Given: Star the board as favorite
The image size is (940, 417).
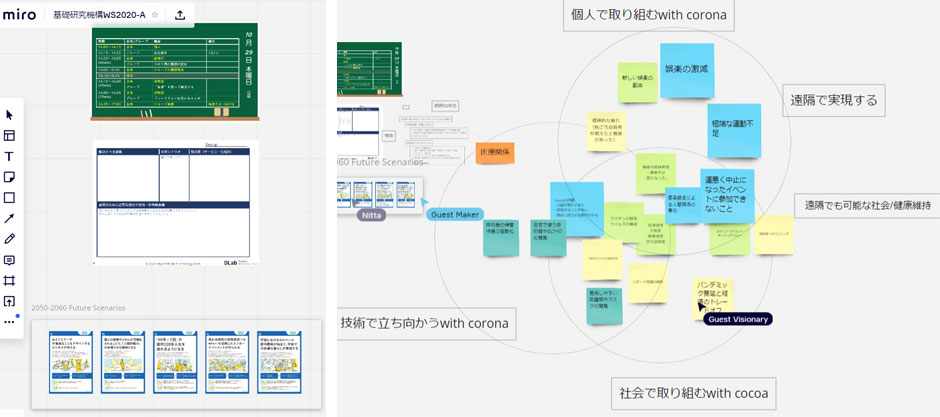Looking at the screenshot, I should point(155,15).
